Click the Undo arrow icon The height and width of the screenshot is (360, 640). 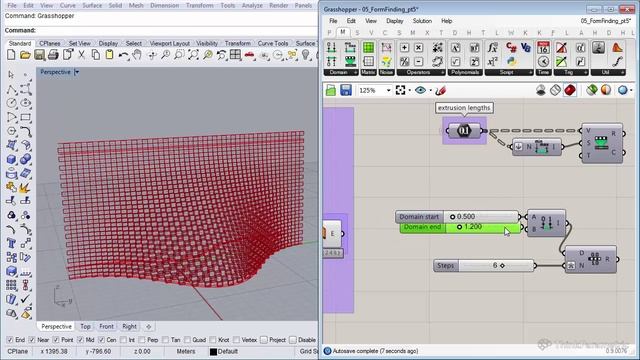click(123, 55)
